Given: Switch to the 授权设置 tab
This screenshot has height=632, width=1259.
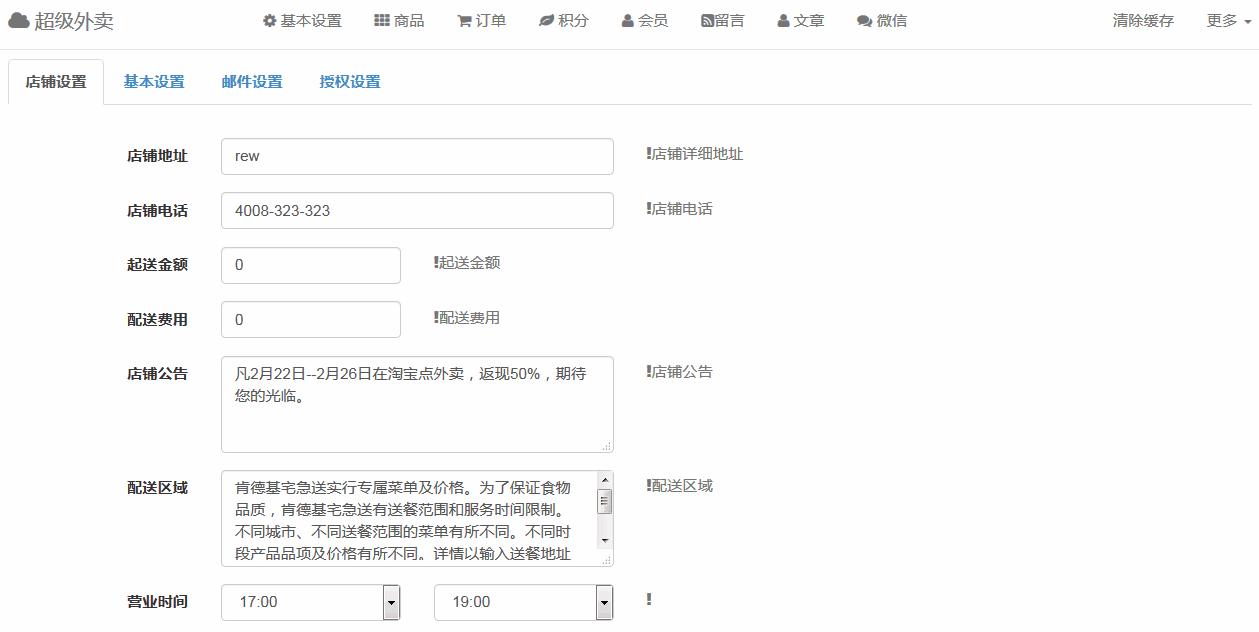Looking at the screenshot, I should click(x=350, y=82).
